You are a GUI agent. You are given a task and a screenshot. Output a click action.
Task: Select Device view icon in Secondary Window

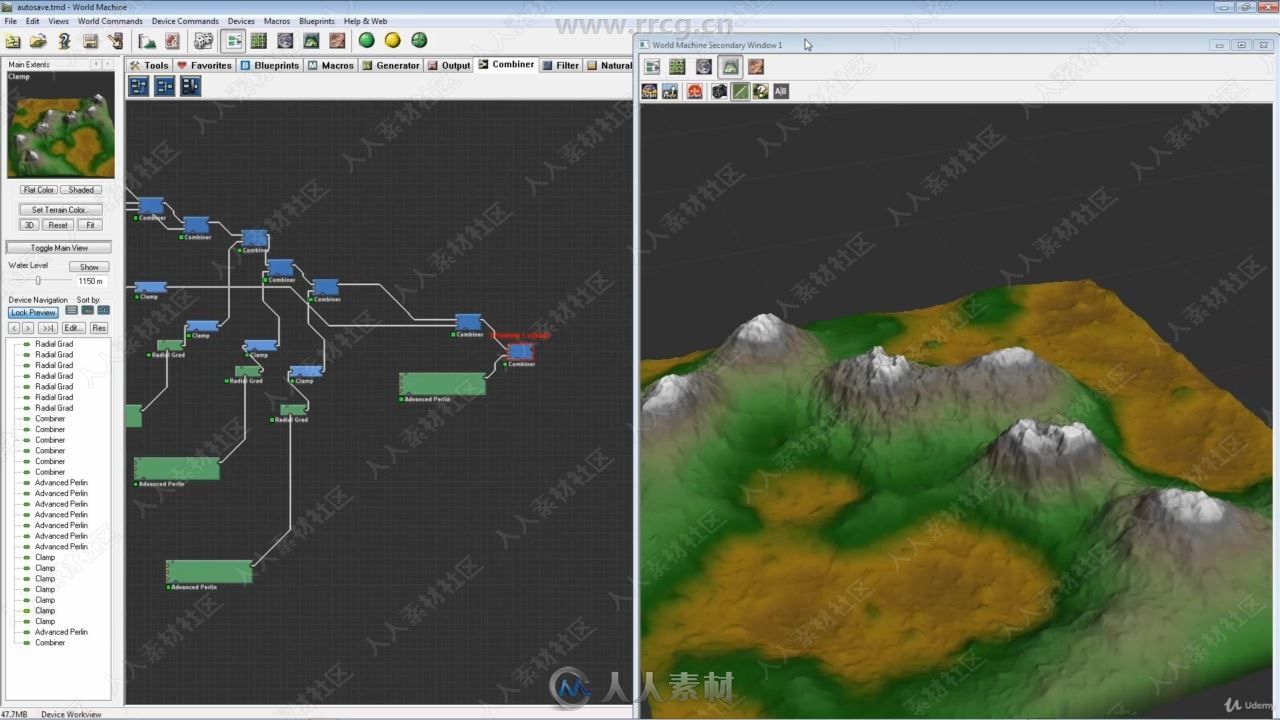(652, 67)
